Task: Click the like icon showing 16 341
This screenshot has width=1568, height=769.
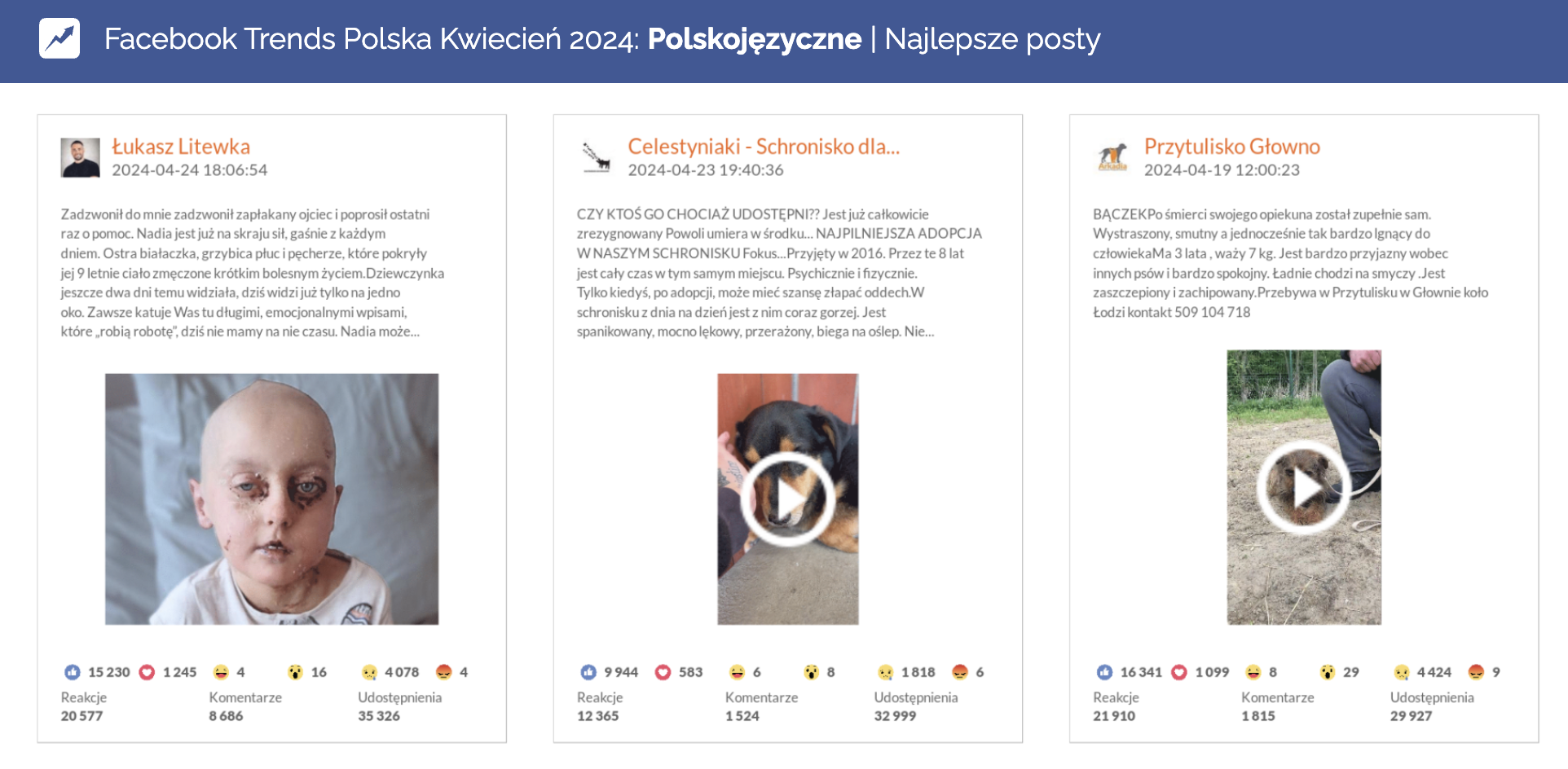Action: tap(1104, 672)
